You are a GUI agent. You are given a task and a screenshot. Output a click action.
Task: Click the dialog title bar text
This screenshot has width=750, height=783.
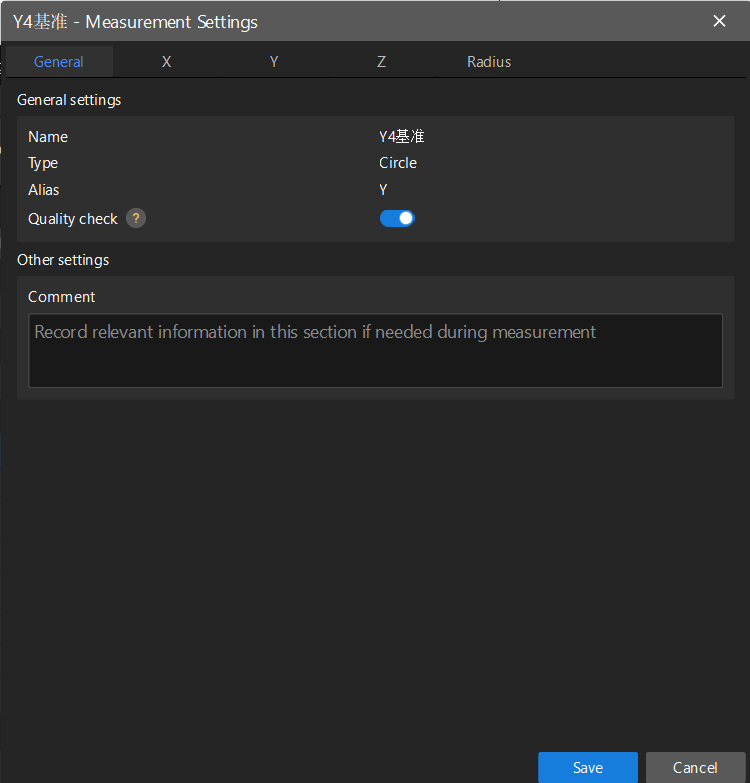pyautogui.click(x=135, y=21)
